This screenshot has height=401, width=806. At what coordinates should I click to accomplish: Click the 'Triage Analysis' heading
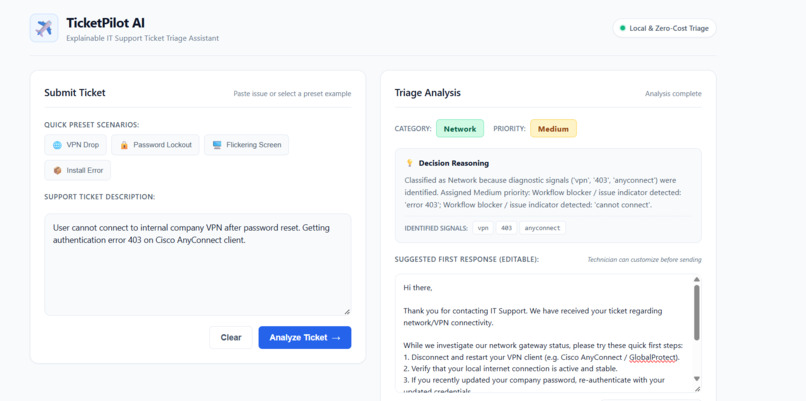pos(428,93)
